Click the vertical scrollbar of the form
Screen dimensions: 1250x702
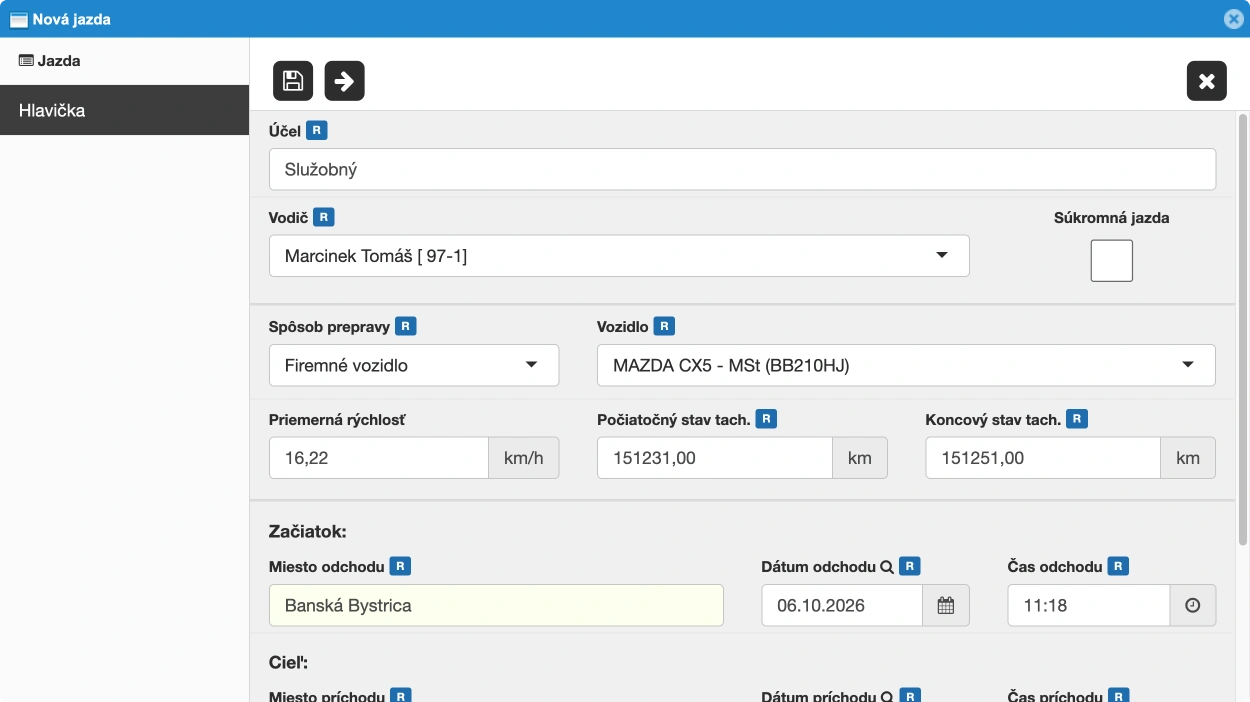[1243, 330]
